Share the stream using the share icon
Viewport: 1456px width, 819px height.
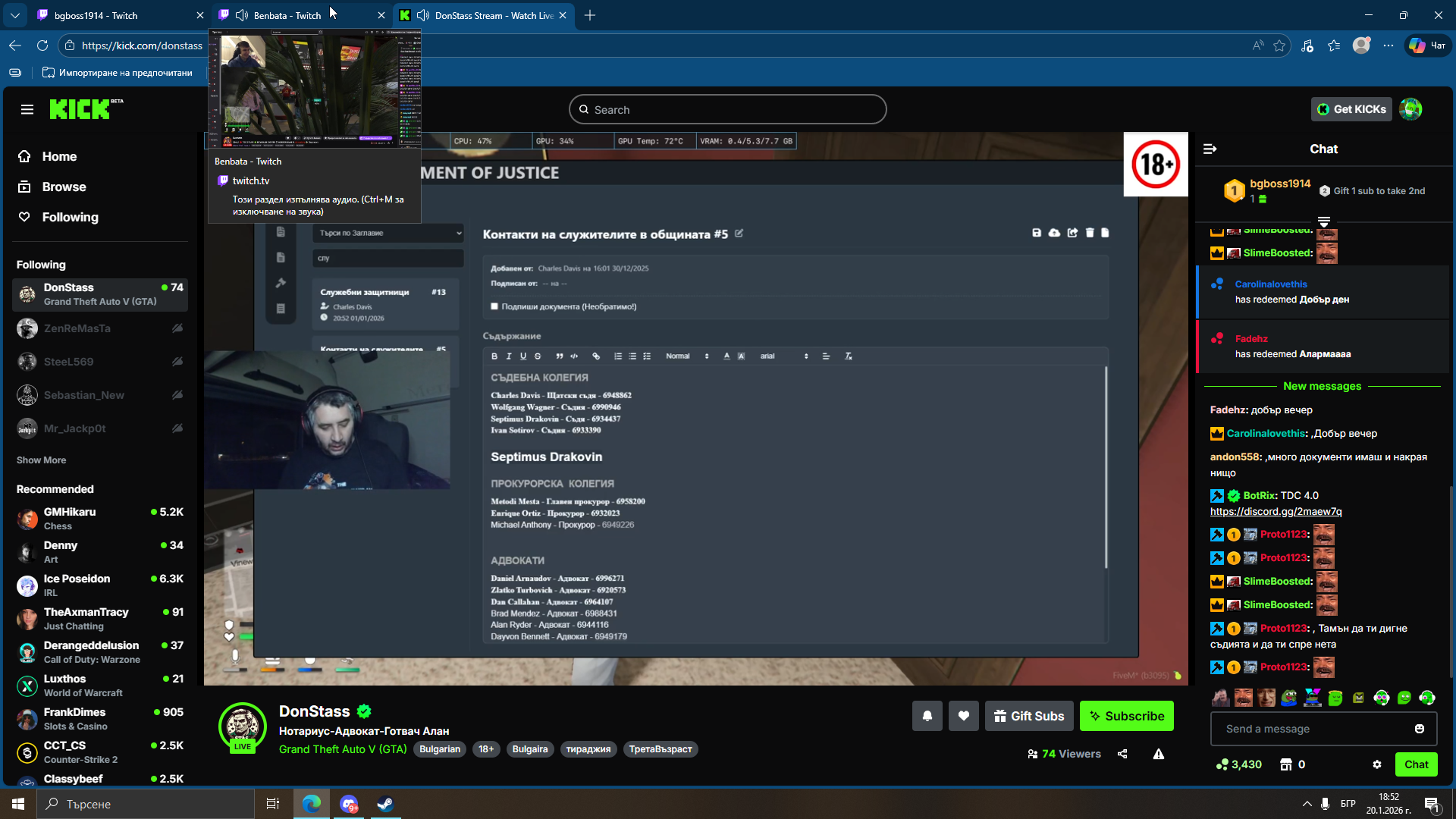click(x=1122, y=754)
